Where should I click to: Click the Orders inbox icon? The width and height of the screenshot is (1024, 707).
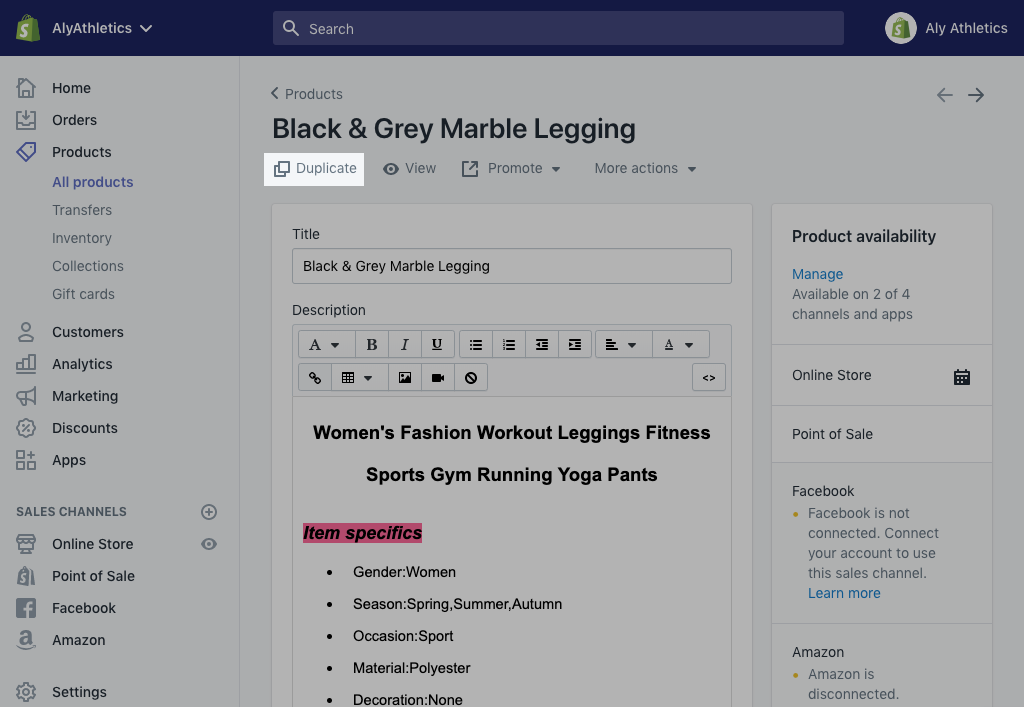(x=26, y=120)
